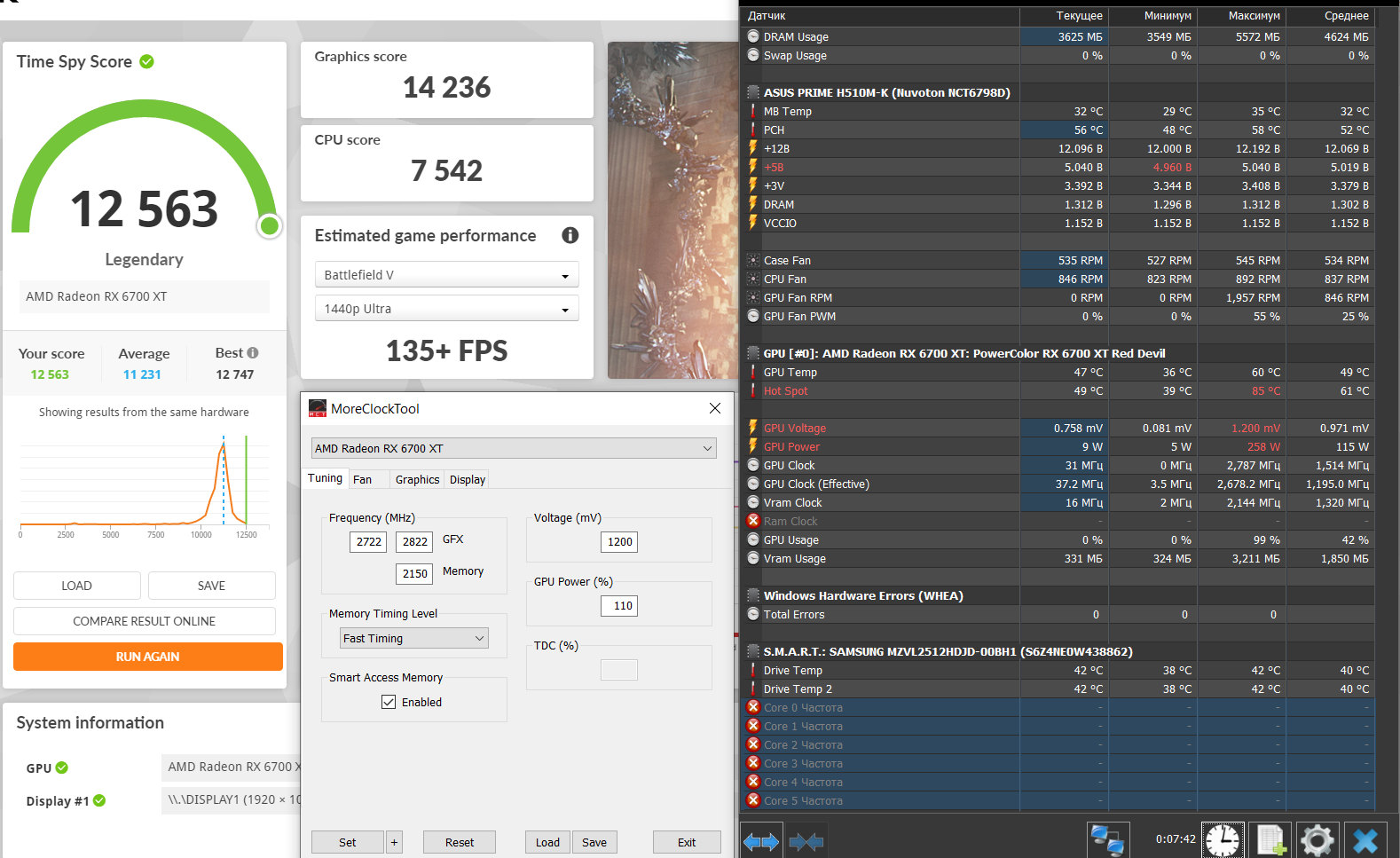Click the Reset button in MoreClockTool

click(x=460, y=842)
